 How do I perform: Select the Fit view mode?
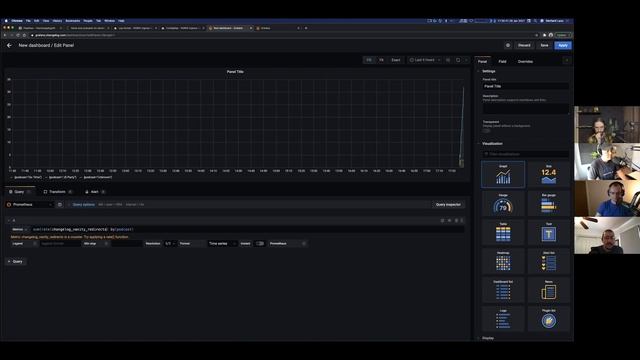tap(382, 60)
